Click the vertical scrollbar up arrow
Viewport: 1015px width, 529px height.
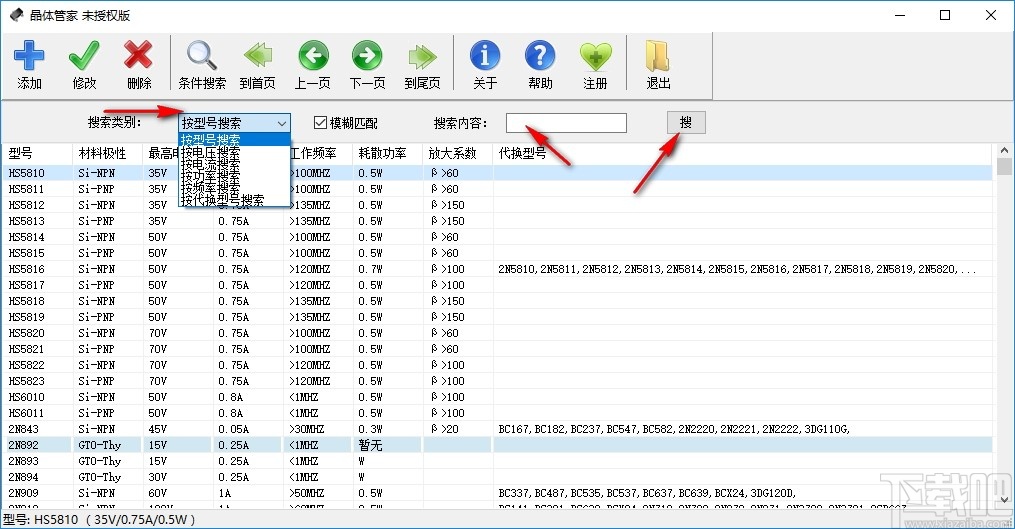[1004, 150]
